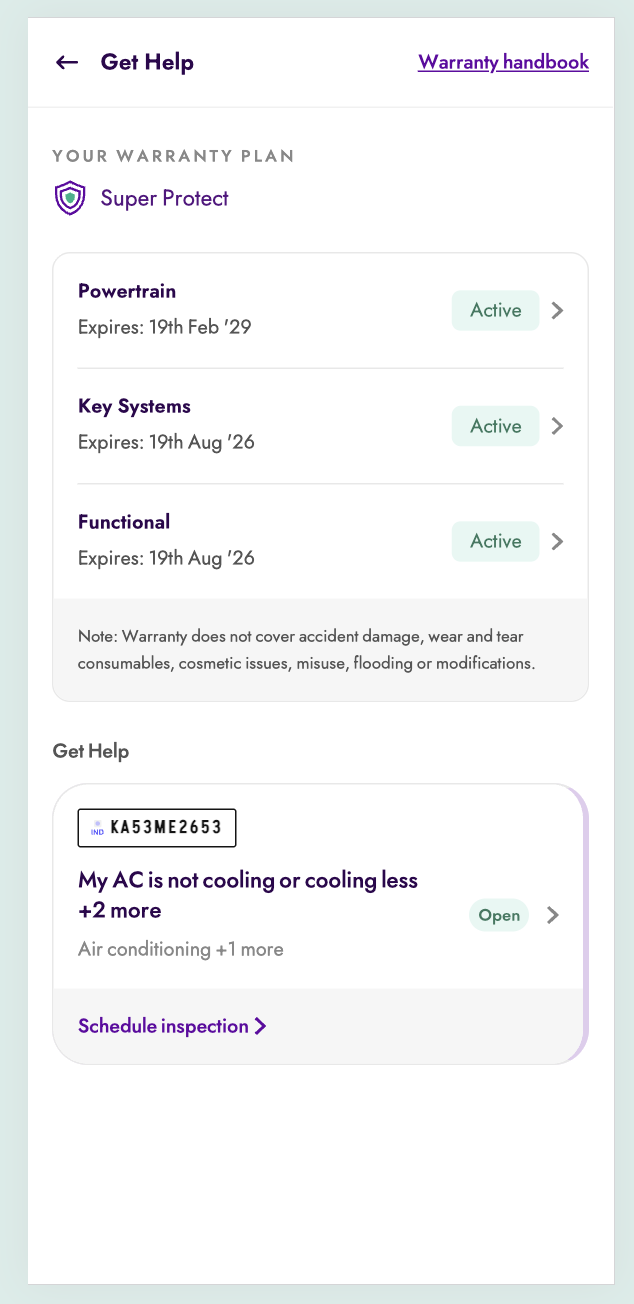This screenshot has height=1304, width=634.
Task: Click the Powertrain Active status badge
Action: click(496, 310)
